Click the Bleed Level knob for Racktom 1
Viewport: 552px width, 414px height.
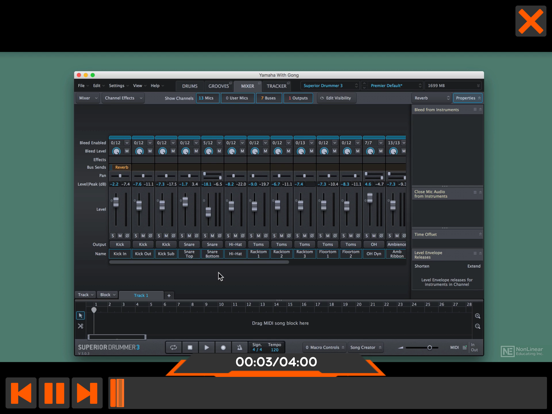click(255, 151)
